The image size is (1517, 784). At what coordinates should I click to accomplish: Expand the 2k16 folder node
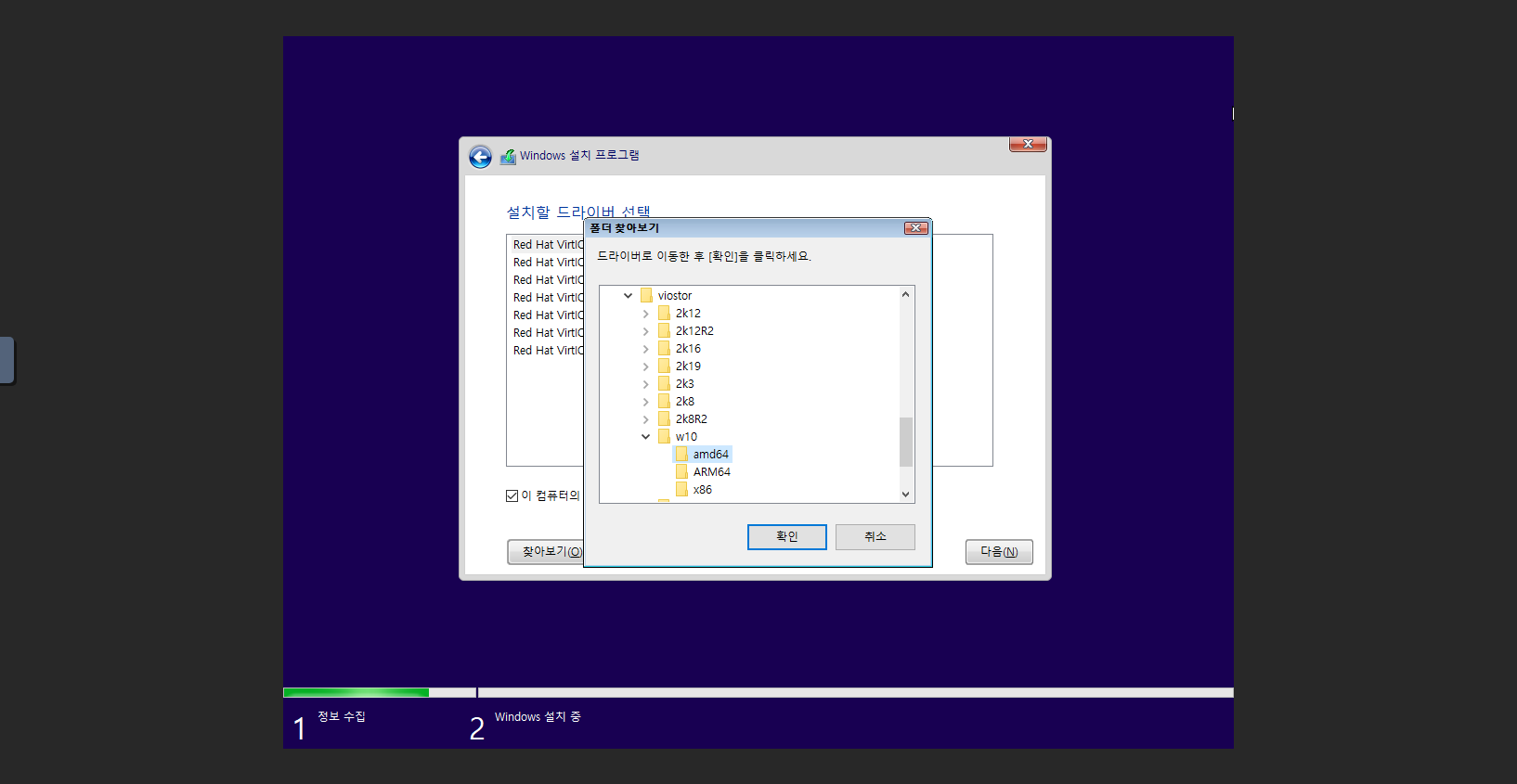coord(645,349)
